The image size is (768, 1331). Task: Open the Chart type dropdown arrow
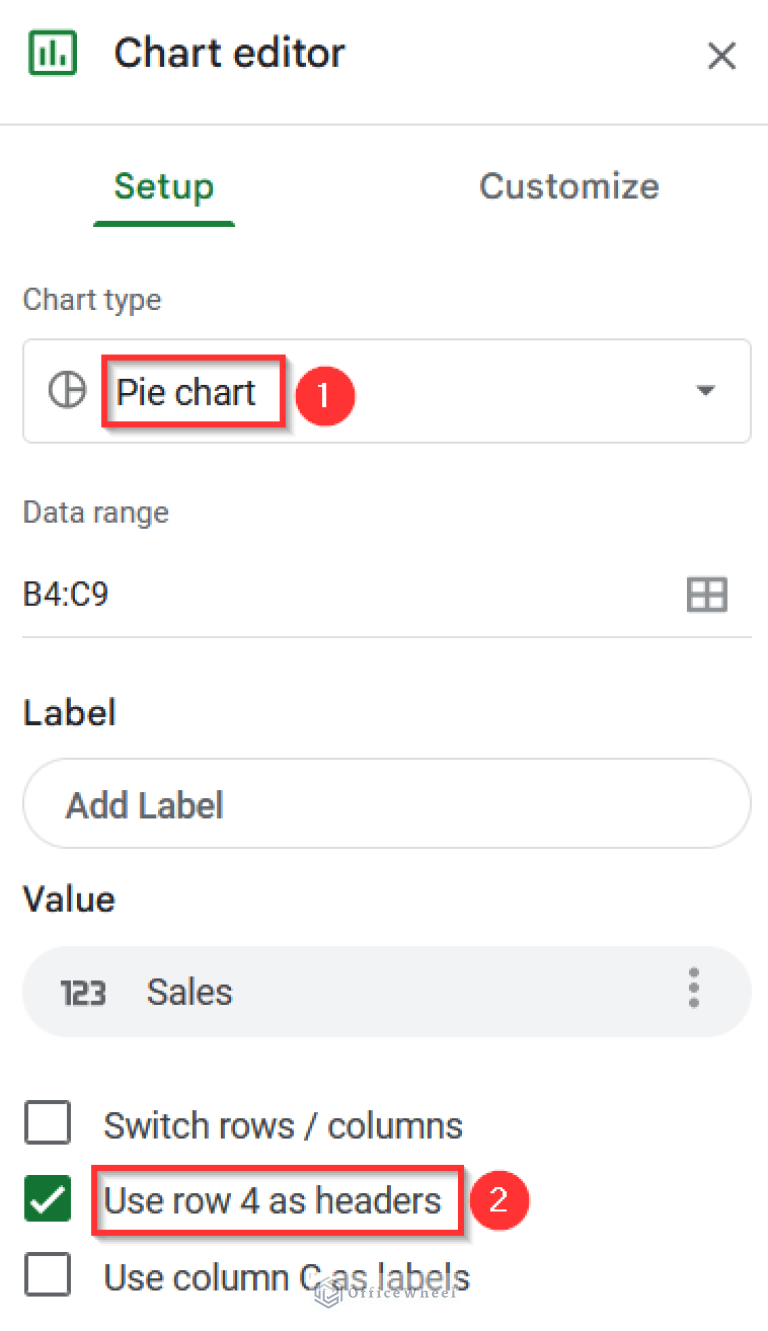click(706, 390)
